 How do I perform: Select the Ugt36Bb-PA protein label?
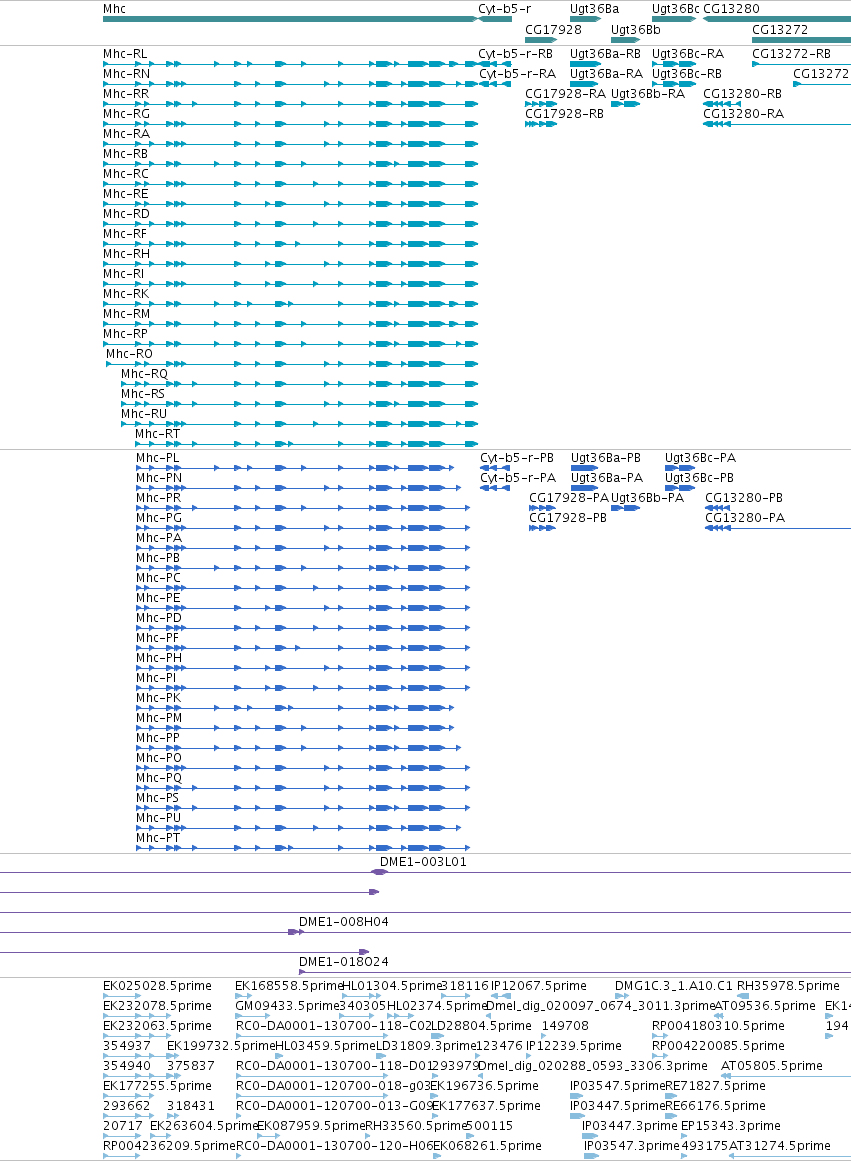(x=647, y=498)
